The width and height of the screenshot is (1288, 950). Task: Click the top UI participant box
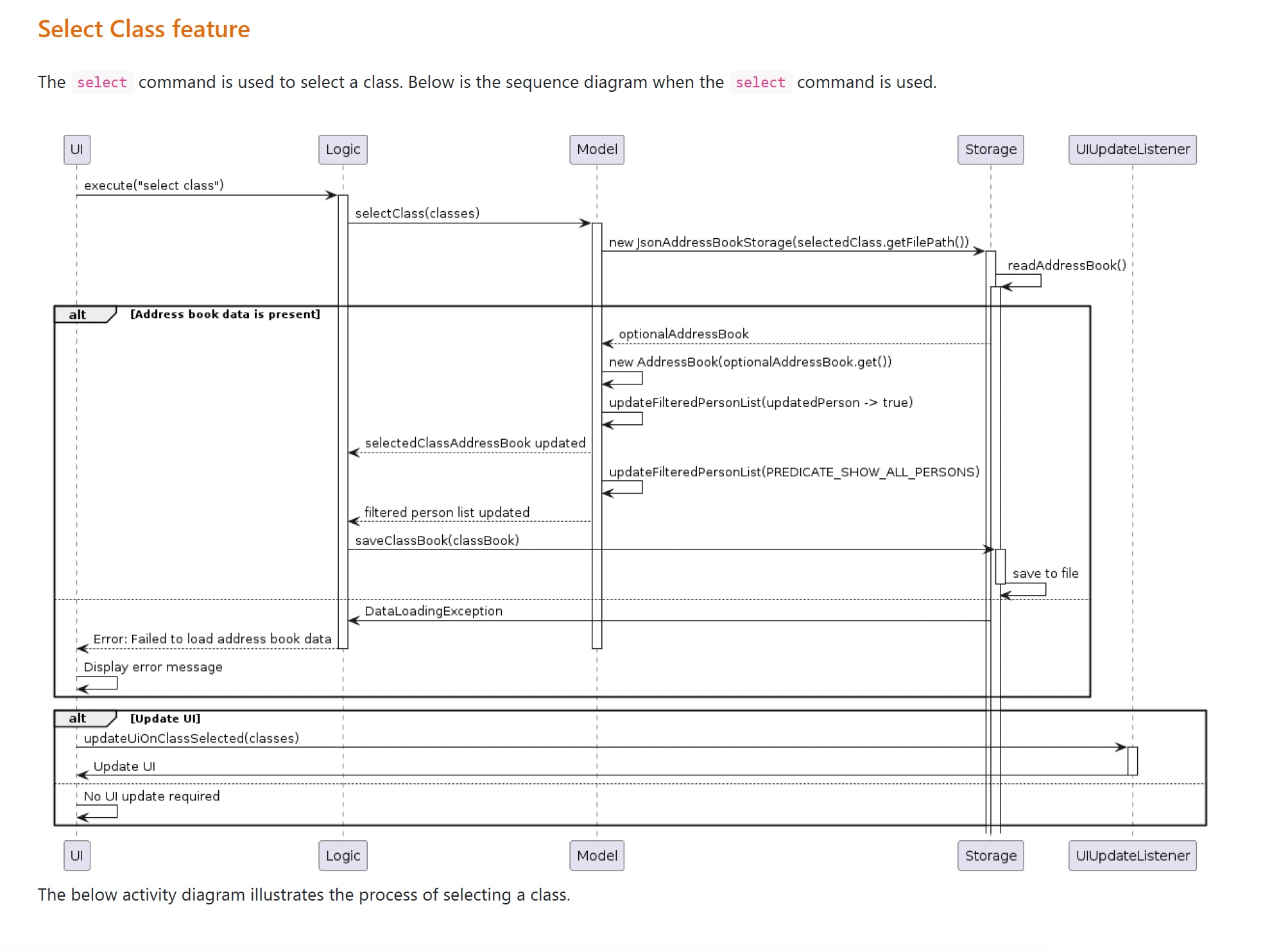(77, 150)
